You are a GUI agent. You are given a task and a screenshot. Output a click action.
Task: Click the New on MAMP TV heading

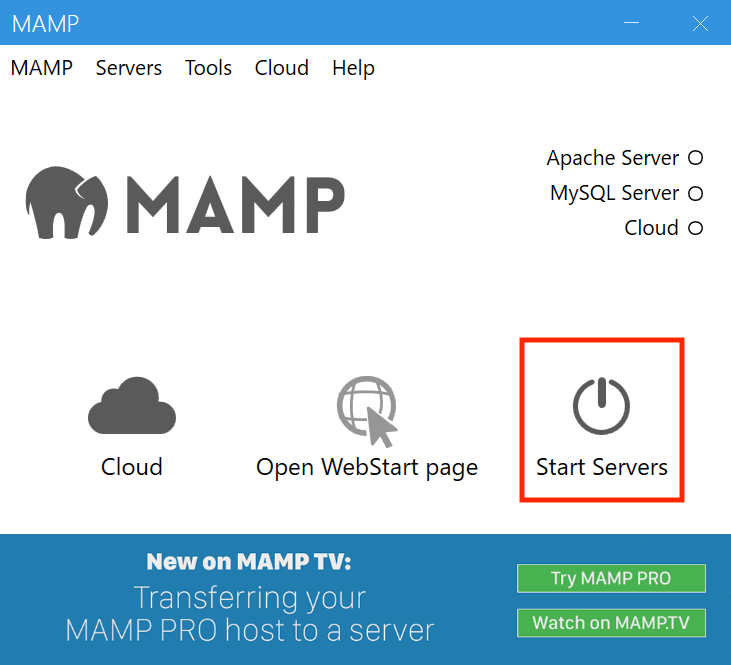[x=249, y=561]
